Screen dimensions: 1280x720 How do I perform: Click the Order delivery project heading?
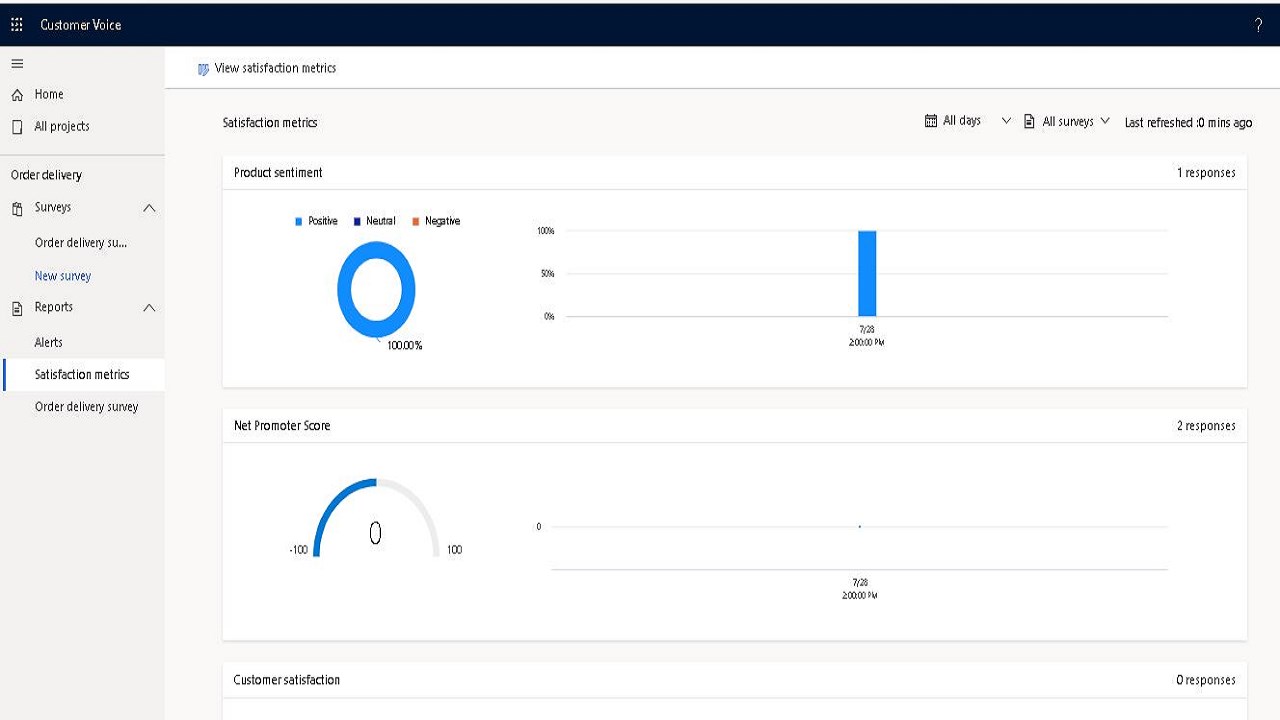(x=46, y=175)
